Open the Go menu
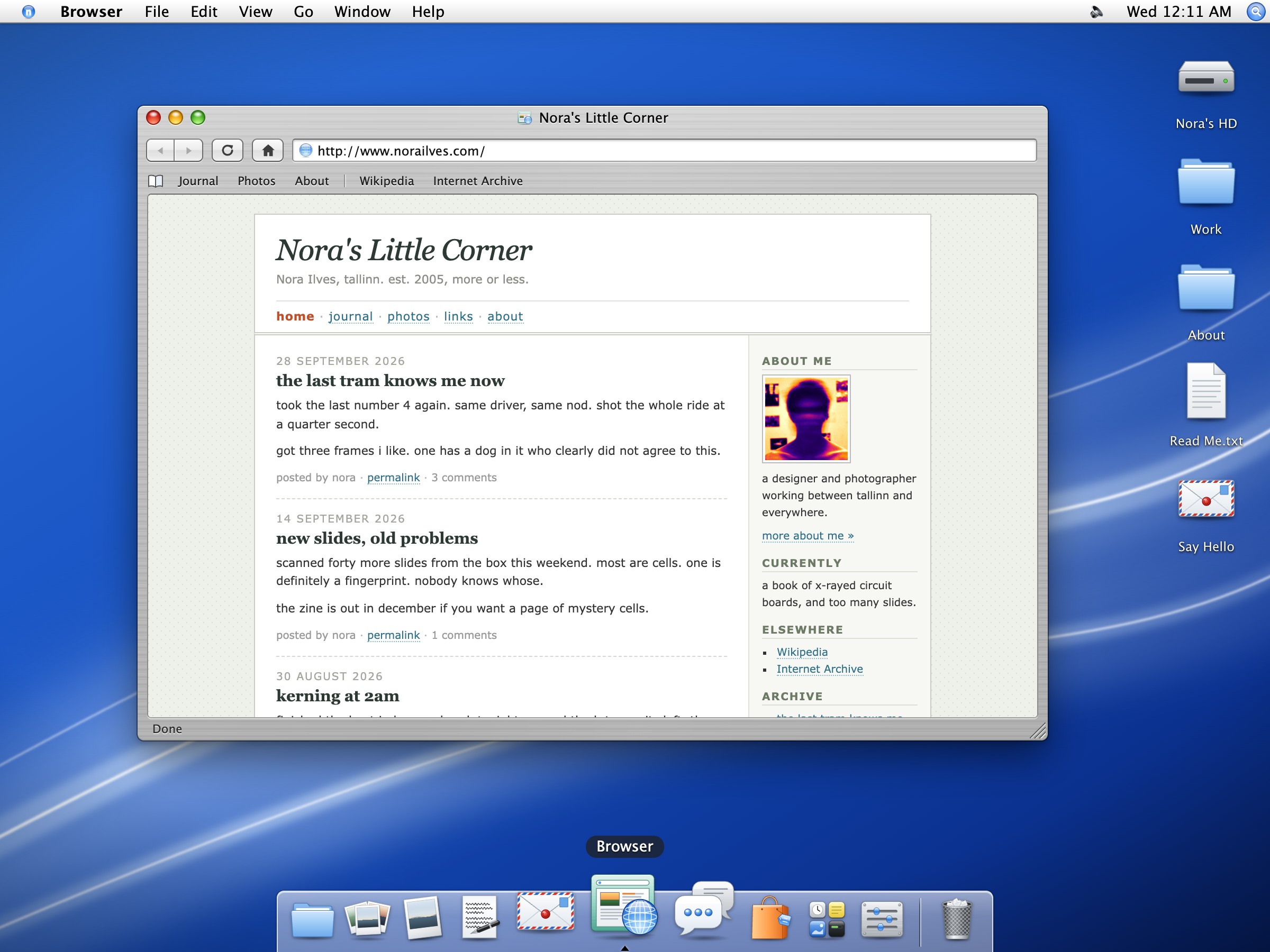 coord(303,12)
